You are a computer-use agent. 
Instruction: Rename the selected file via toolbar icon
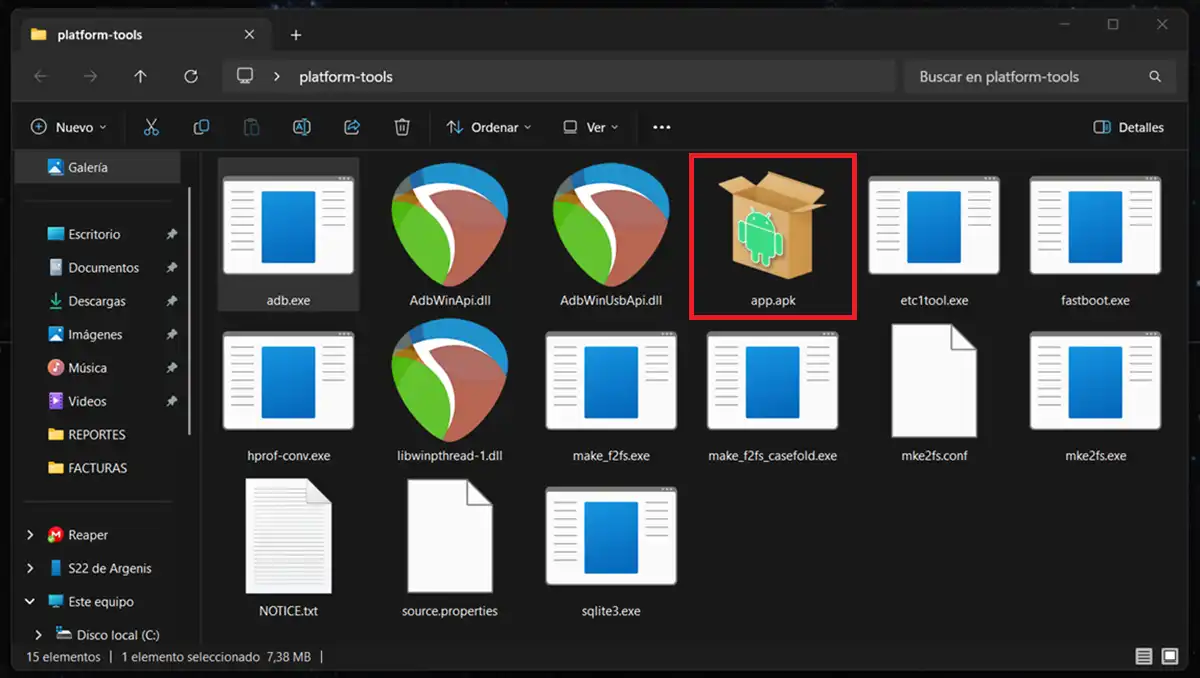tap(301, 127)
